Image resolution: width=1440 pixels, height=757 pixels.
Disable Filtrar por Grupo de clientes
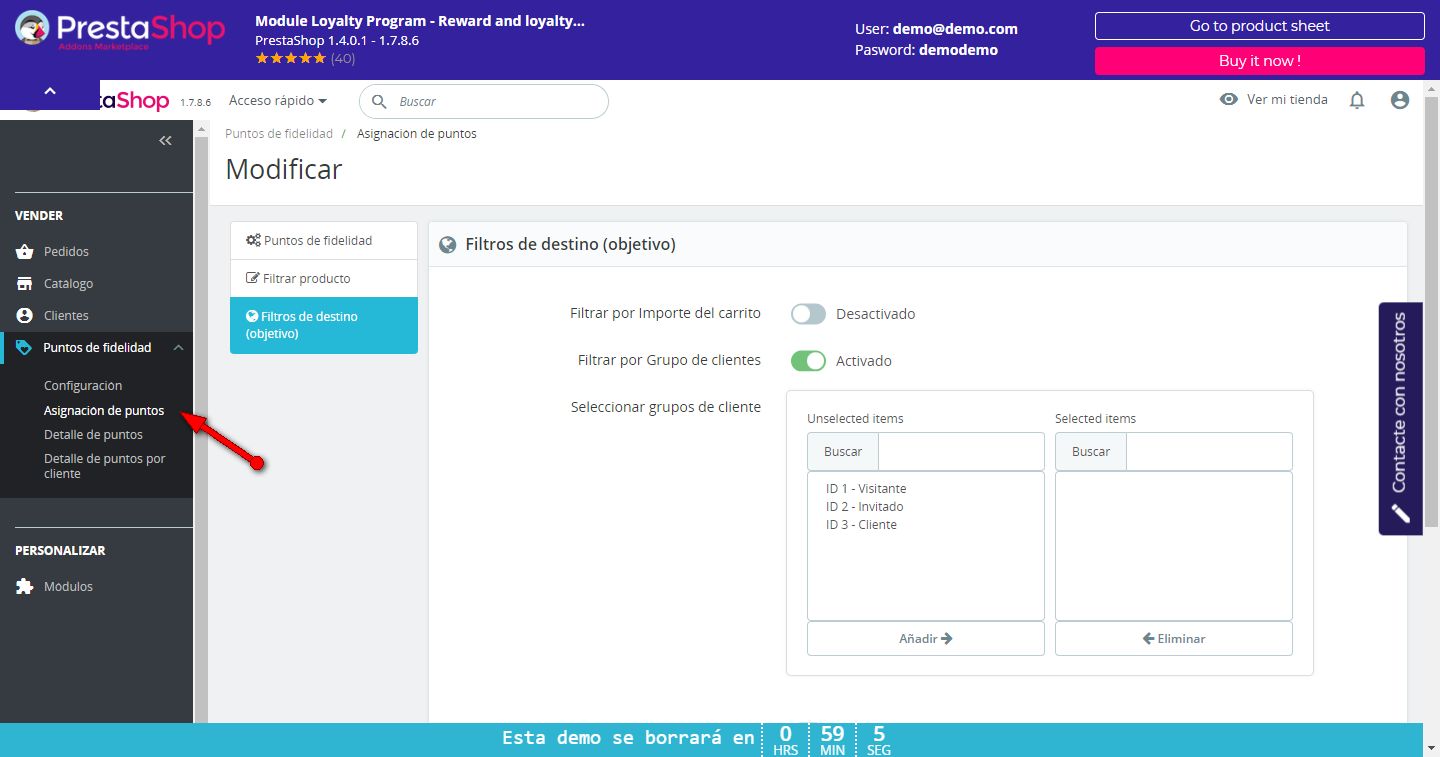(808, 361)
